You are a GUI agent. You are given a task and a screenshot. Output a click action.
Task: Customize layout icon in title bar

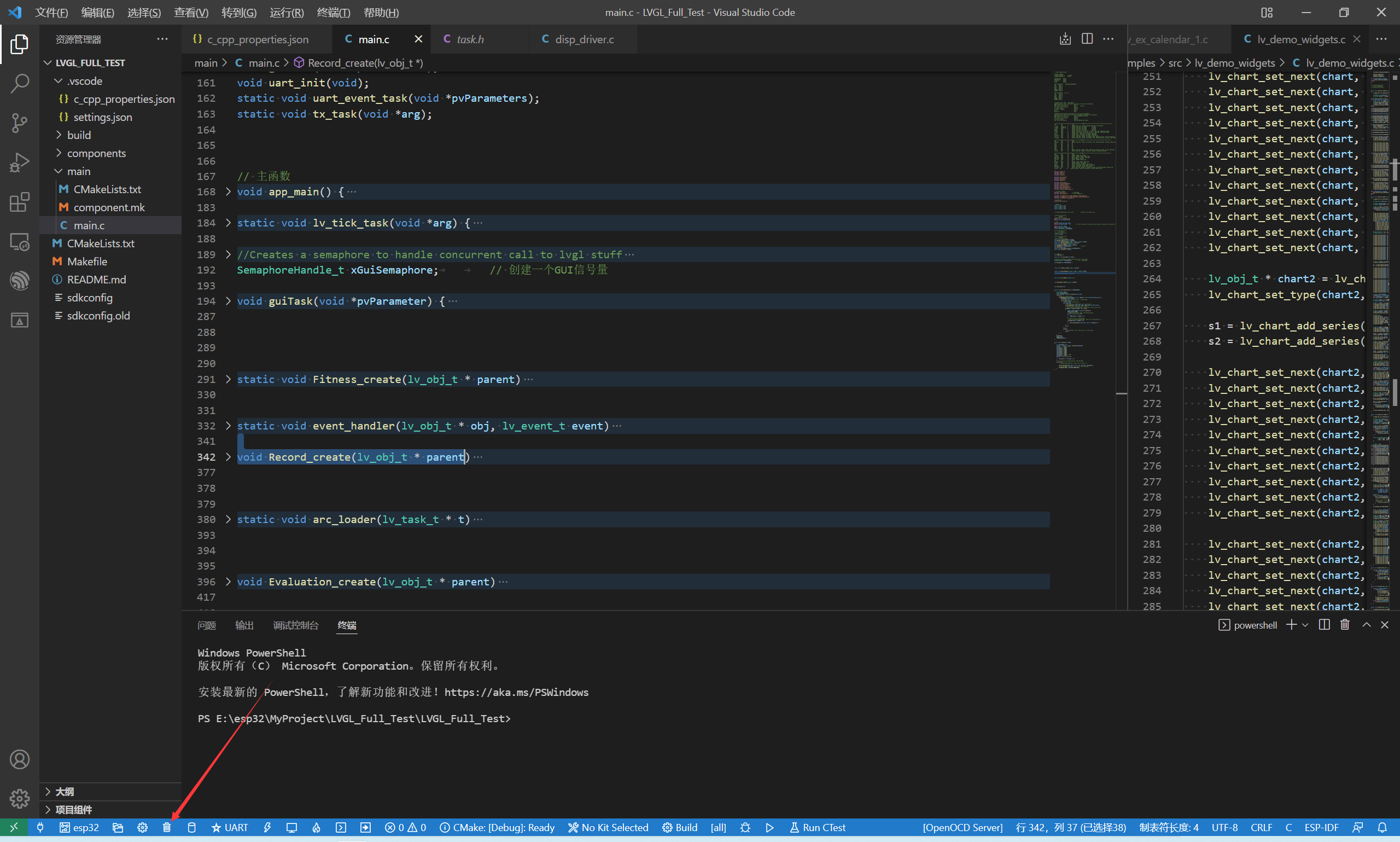(1267, 13)
